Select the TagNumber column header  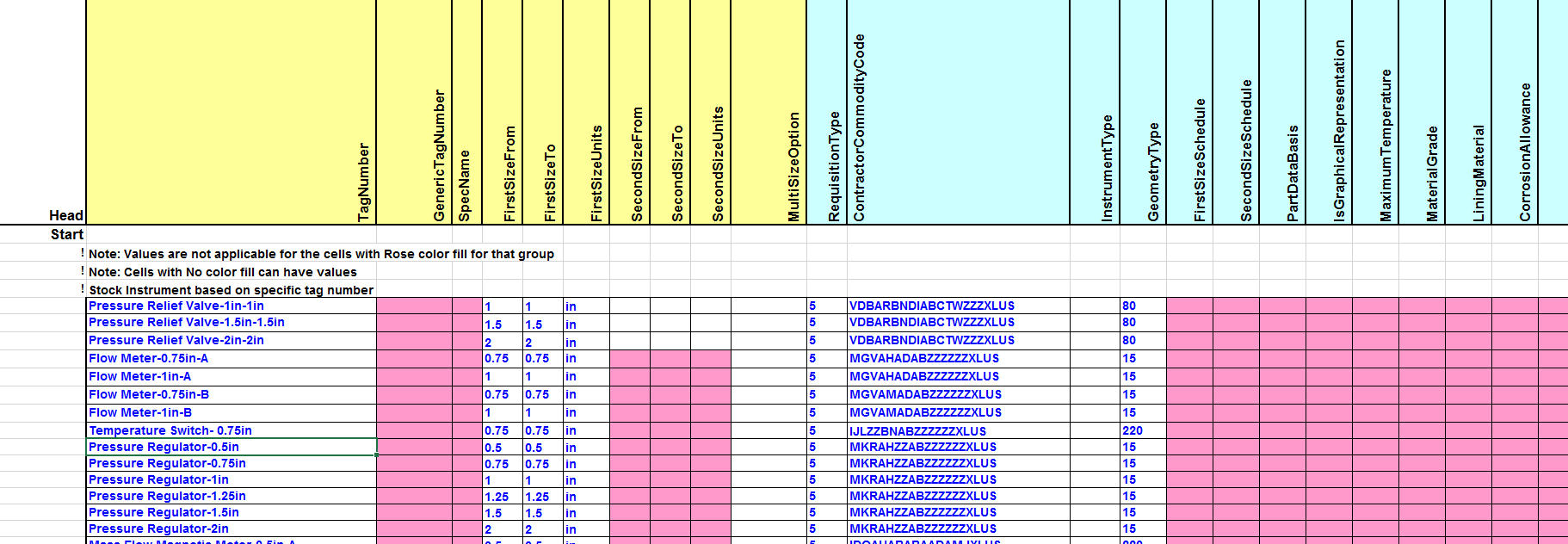(x=231, y=112)
